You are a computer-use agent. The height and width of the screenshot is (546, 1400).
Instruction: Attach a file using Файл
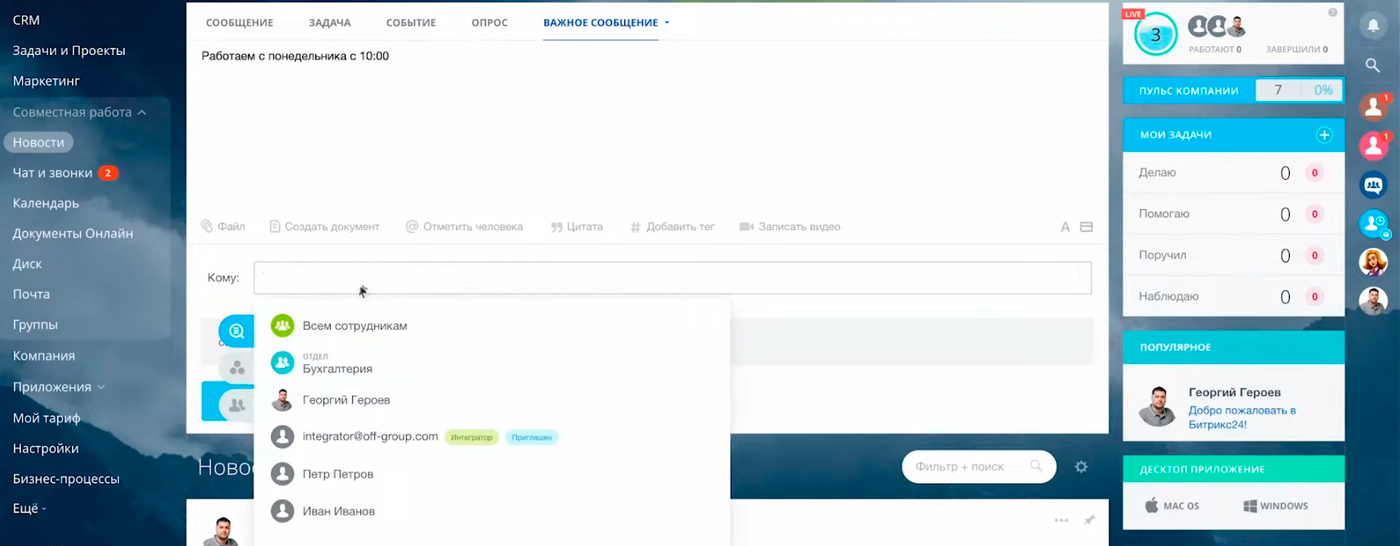tap(223, 227)
